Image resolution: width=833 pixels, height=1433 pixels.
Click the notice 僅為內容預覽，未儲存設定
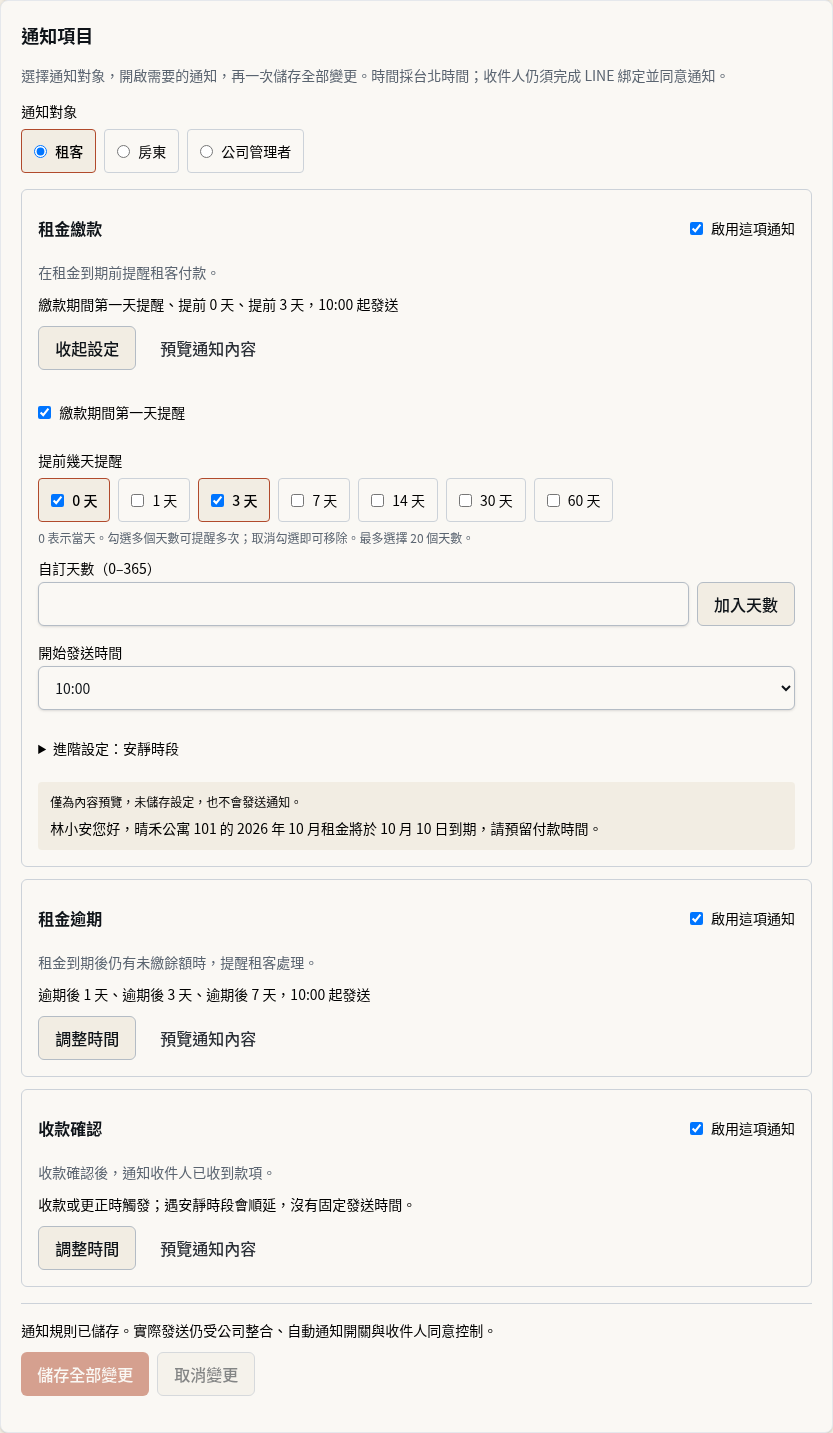[175, 802]
